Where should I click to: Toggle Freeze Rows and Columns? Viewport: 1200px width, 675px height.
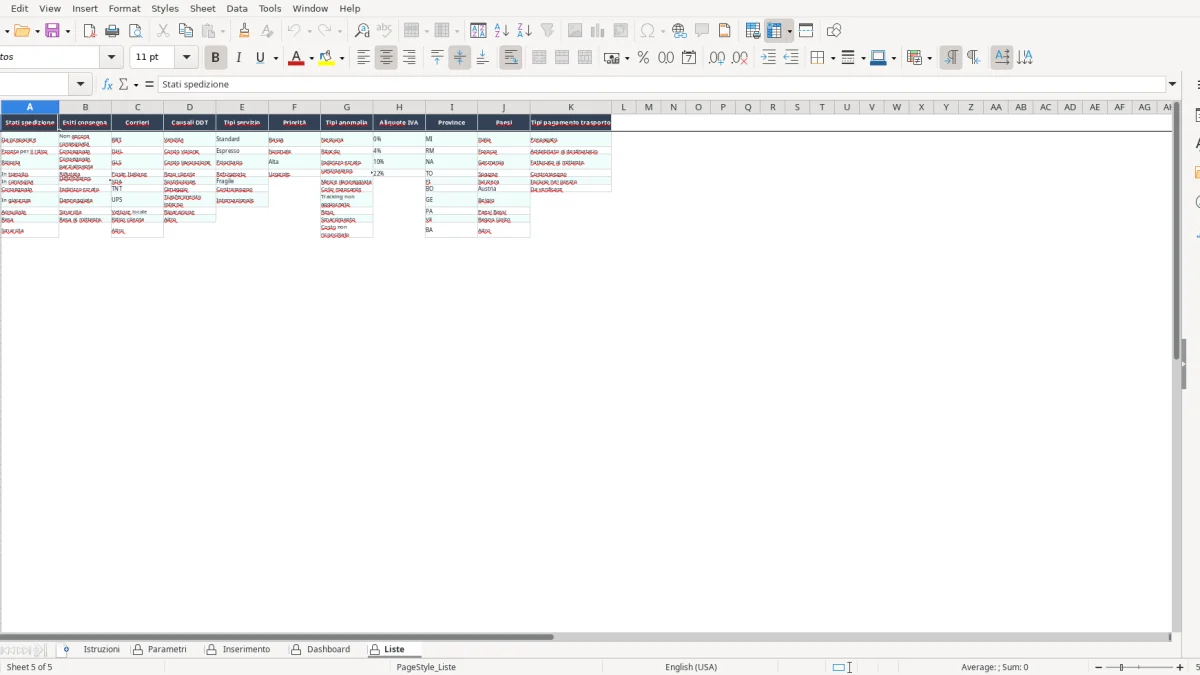tap(775, 31)
